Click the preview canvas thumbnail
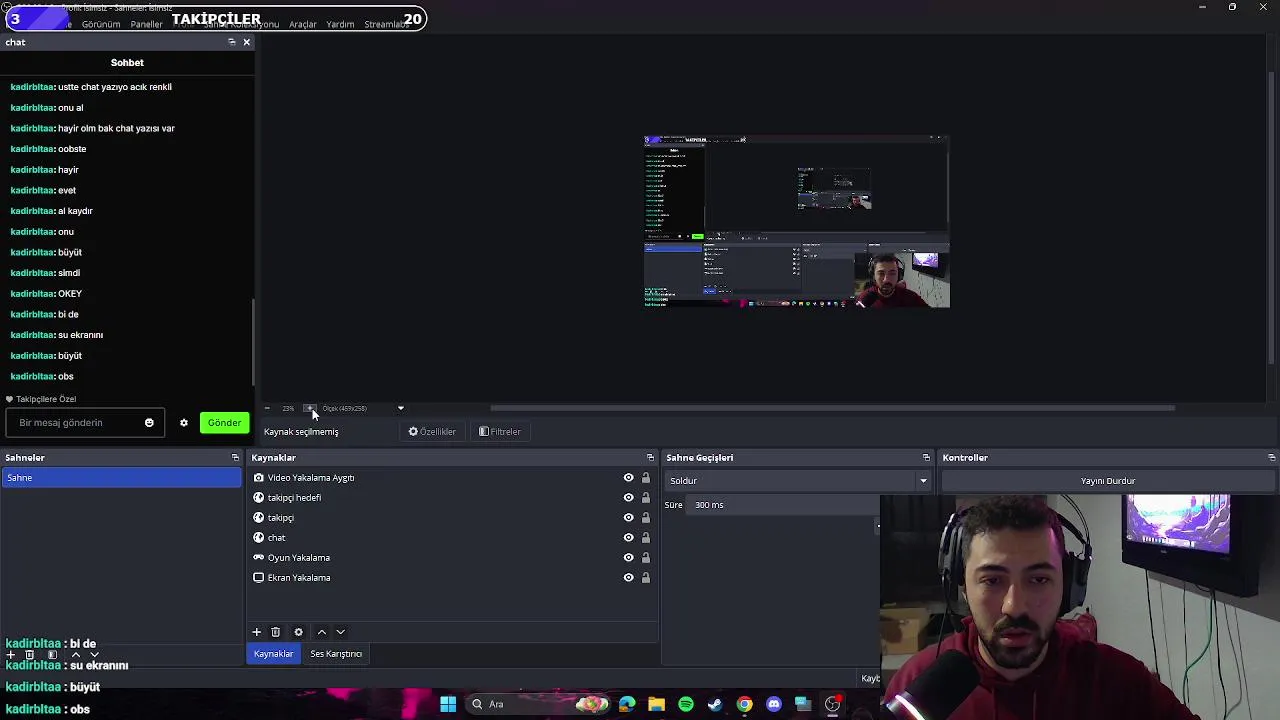 (x=797, y=221)
